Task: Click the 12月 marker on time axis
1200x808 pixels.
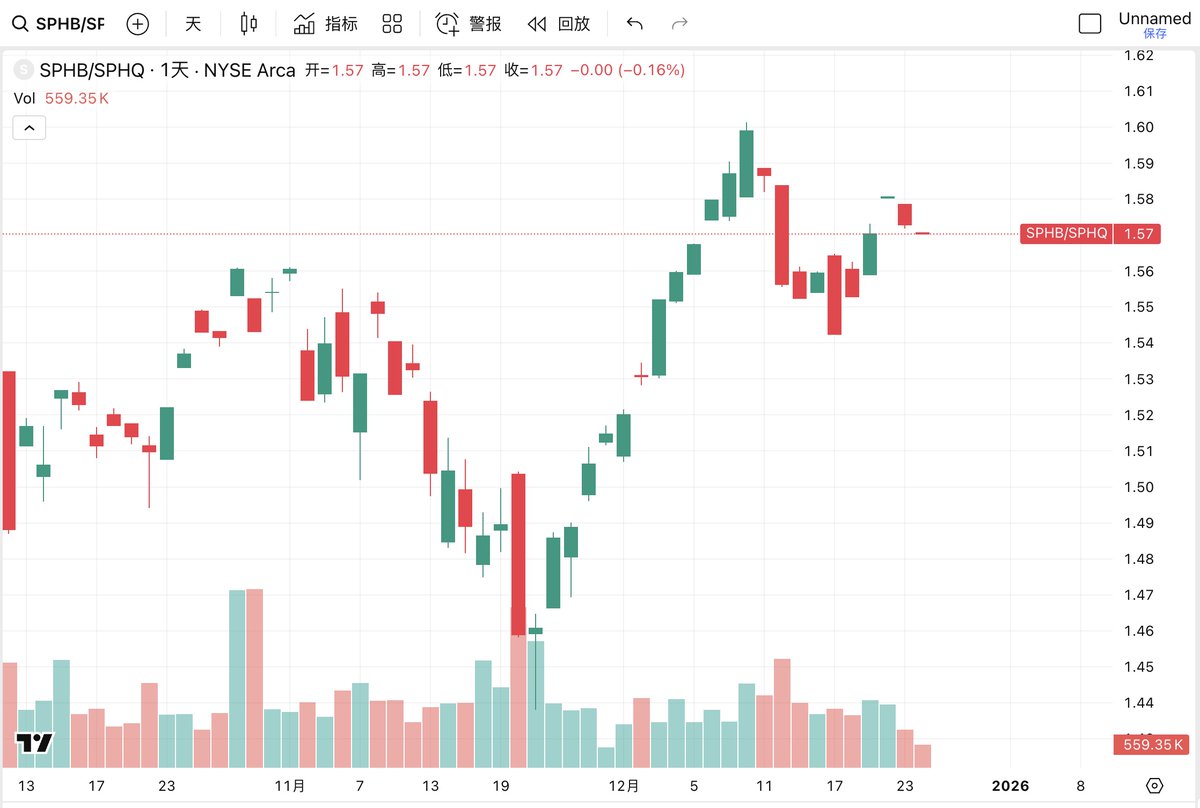Action: point(624,786)
